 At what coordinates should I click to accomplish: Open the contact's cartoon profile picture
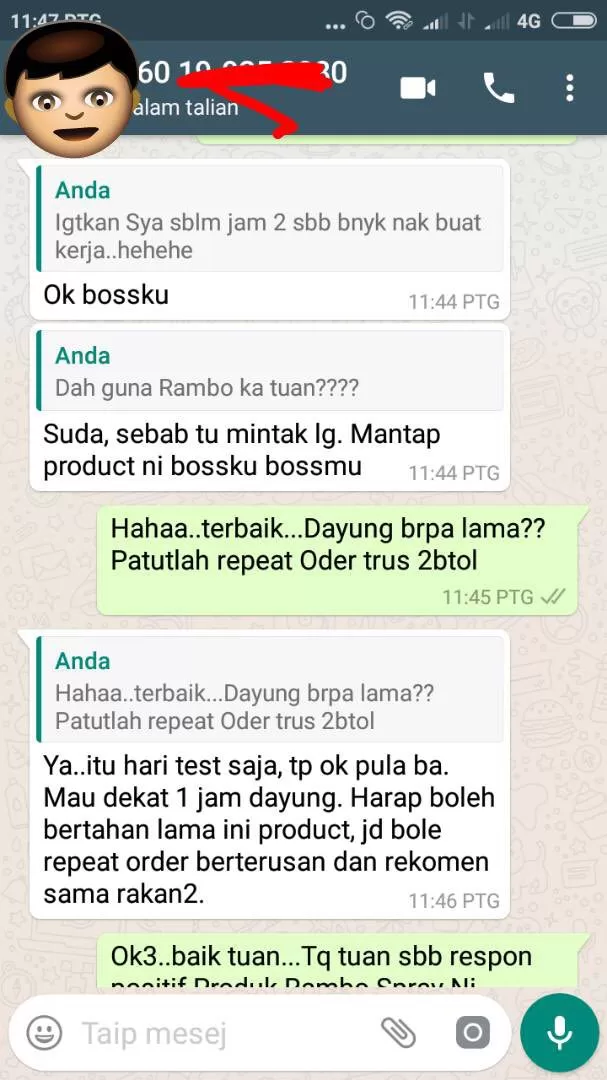tap(72, 88)
